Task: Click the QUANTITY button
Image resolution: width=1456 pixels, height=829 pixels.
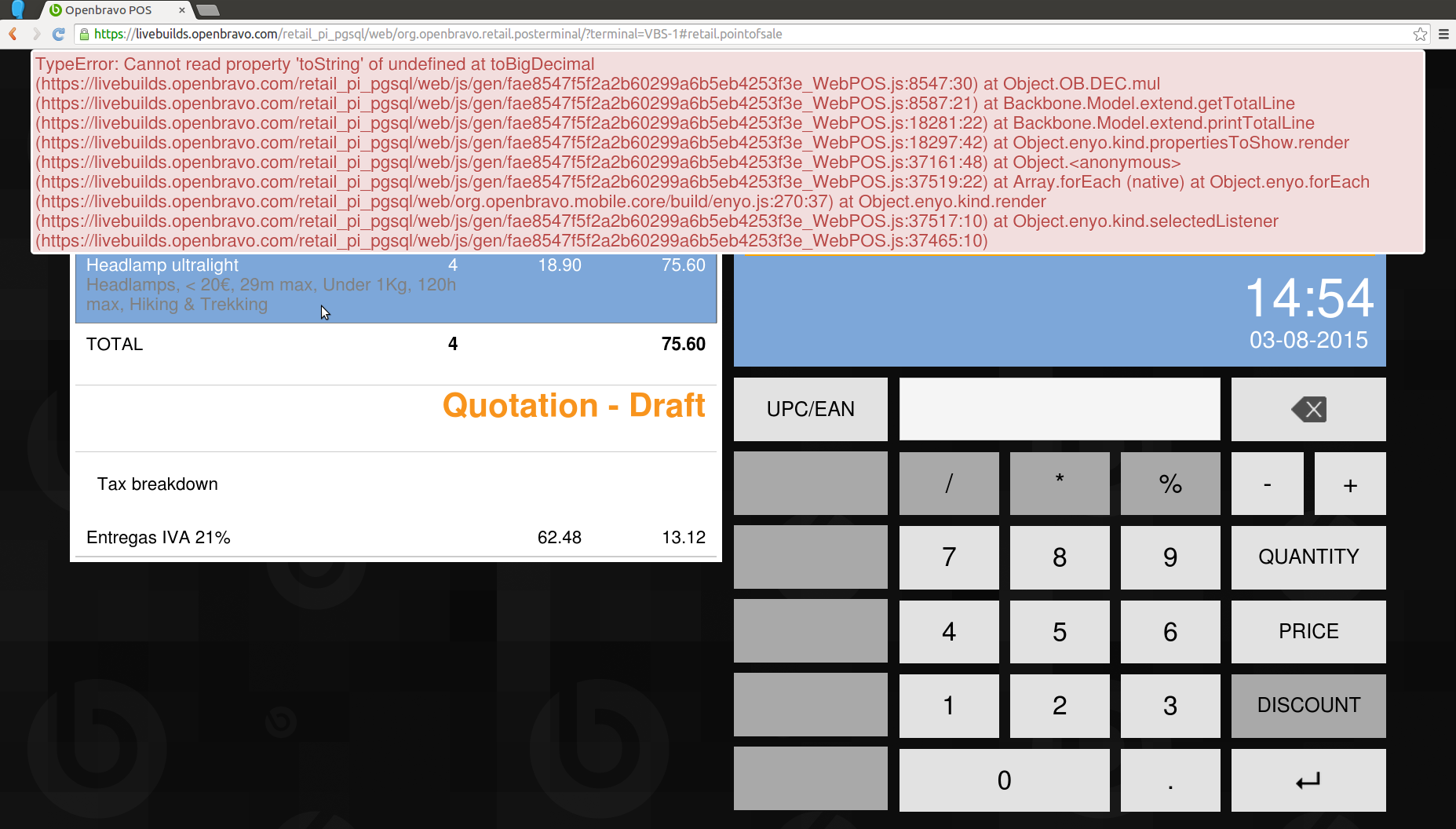Action: point(1308,557)
